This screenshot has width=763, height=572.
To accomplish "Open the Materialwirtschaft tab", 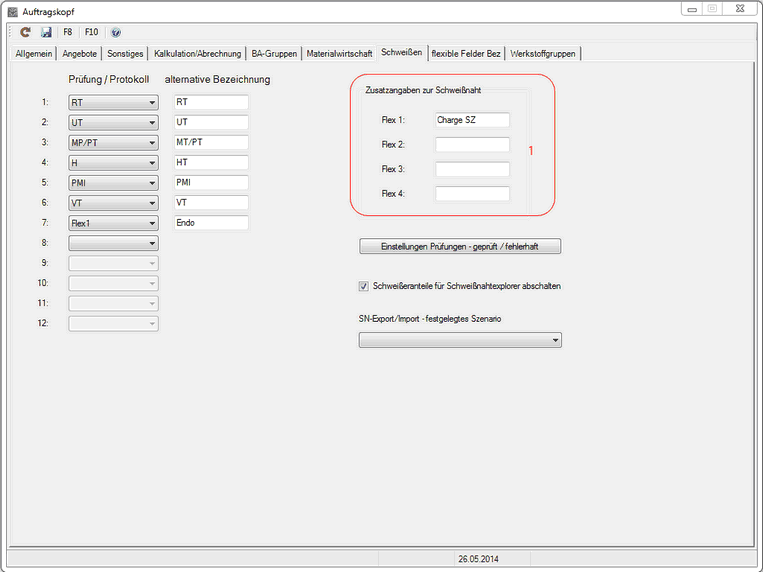I will pyautogui.click(x=339, y=53).
